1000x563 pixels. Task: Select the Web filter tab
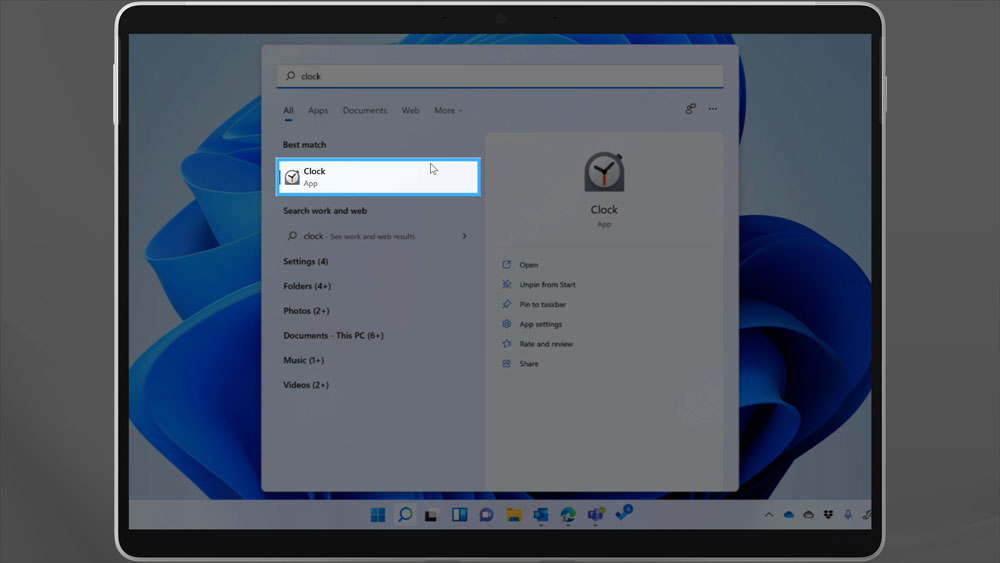click(x=410, y=111)
